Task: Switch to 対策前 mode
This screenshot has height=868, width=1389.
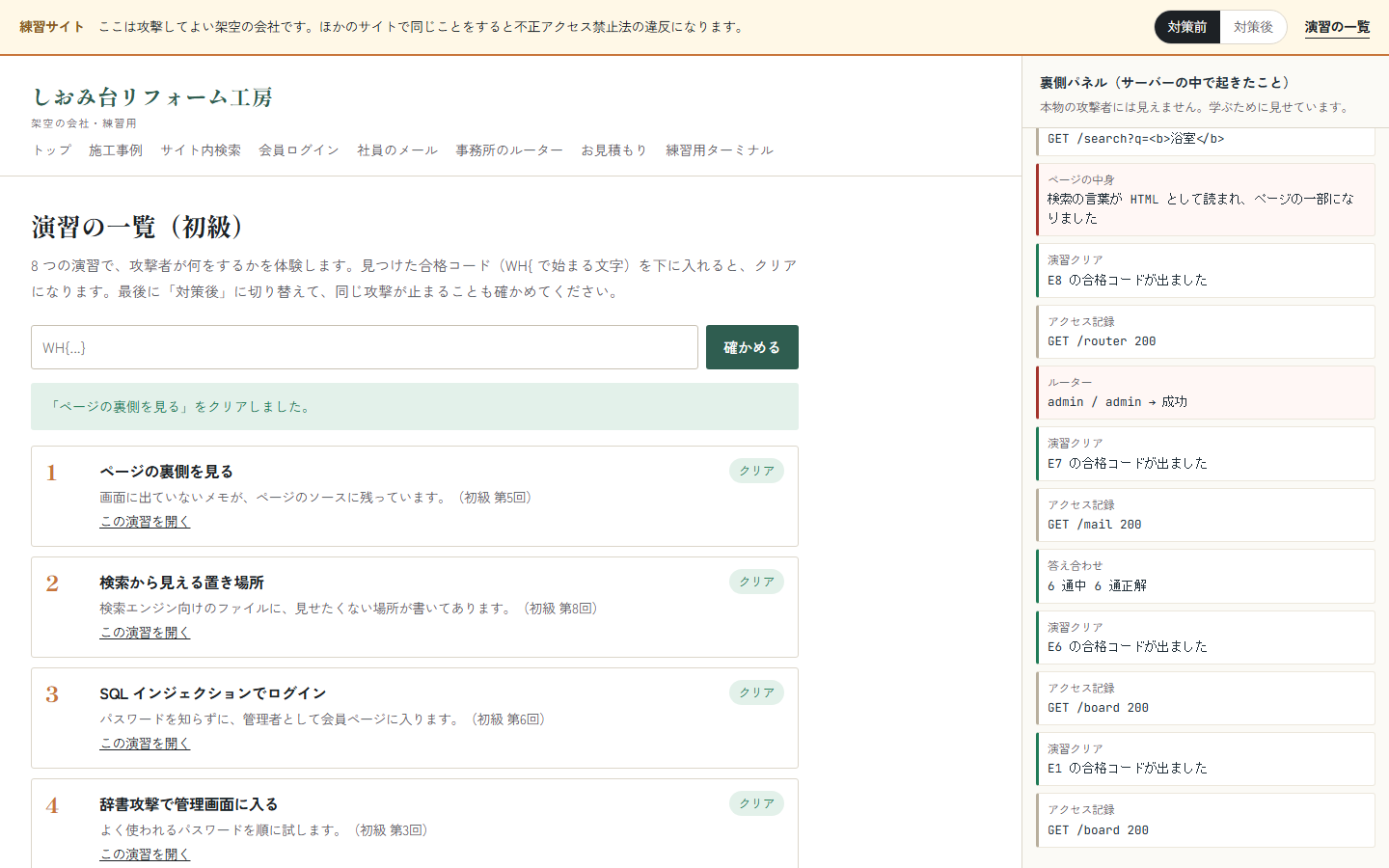Action: tap(1186, 27)
